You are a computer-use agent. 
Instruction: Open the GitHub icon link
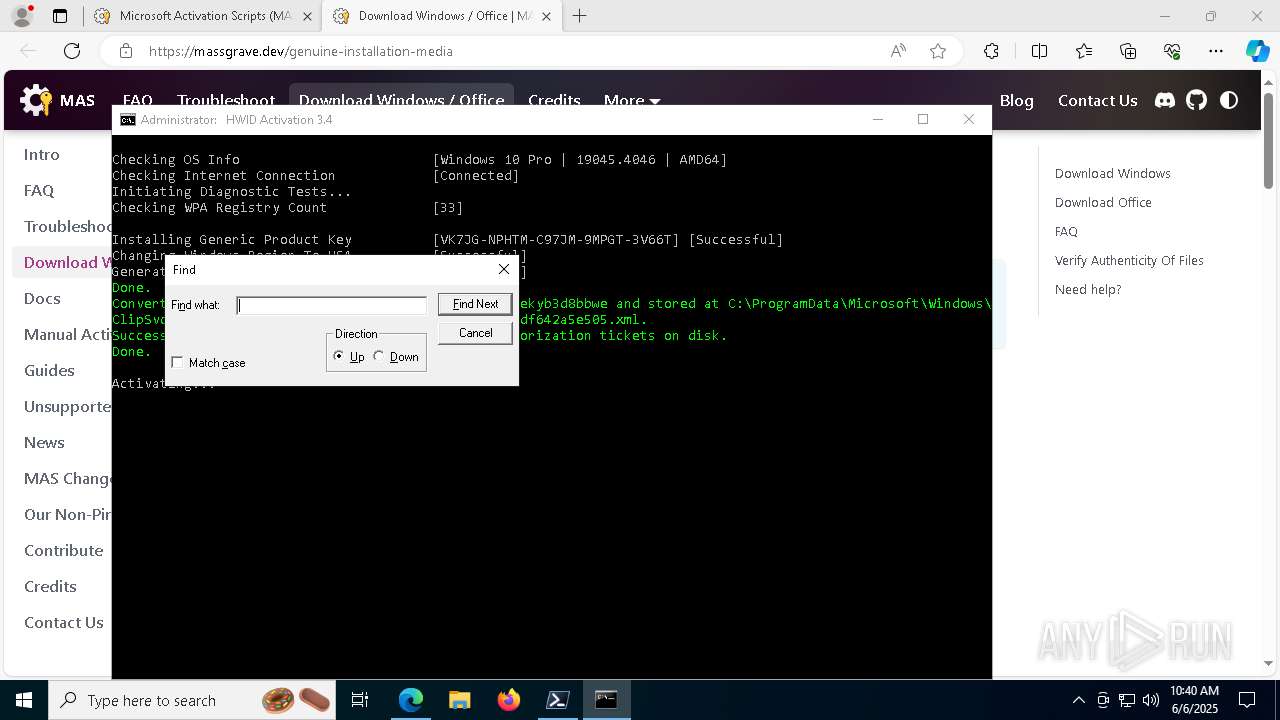point(1197,100)
